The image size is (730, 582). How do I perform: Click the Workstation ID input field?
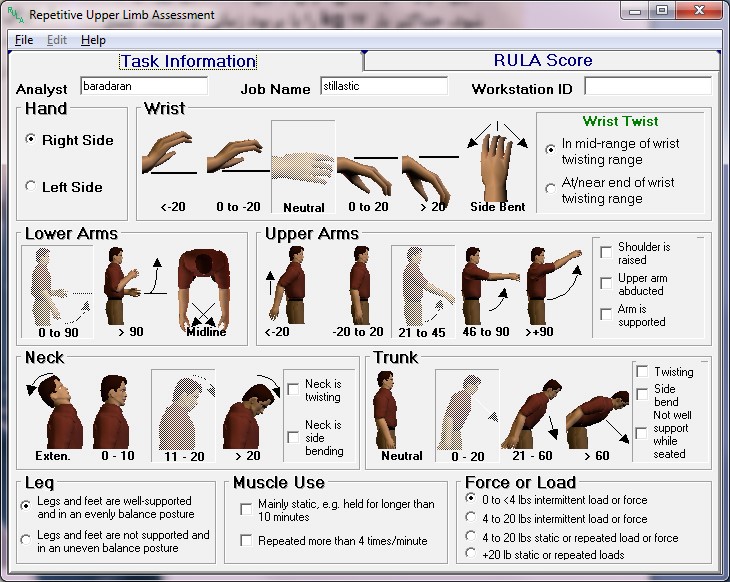coord(648,87)
